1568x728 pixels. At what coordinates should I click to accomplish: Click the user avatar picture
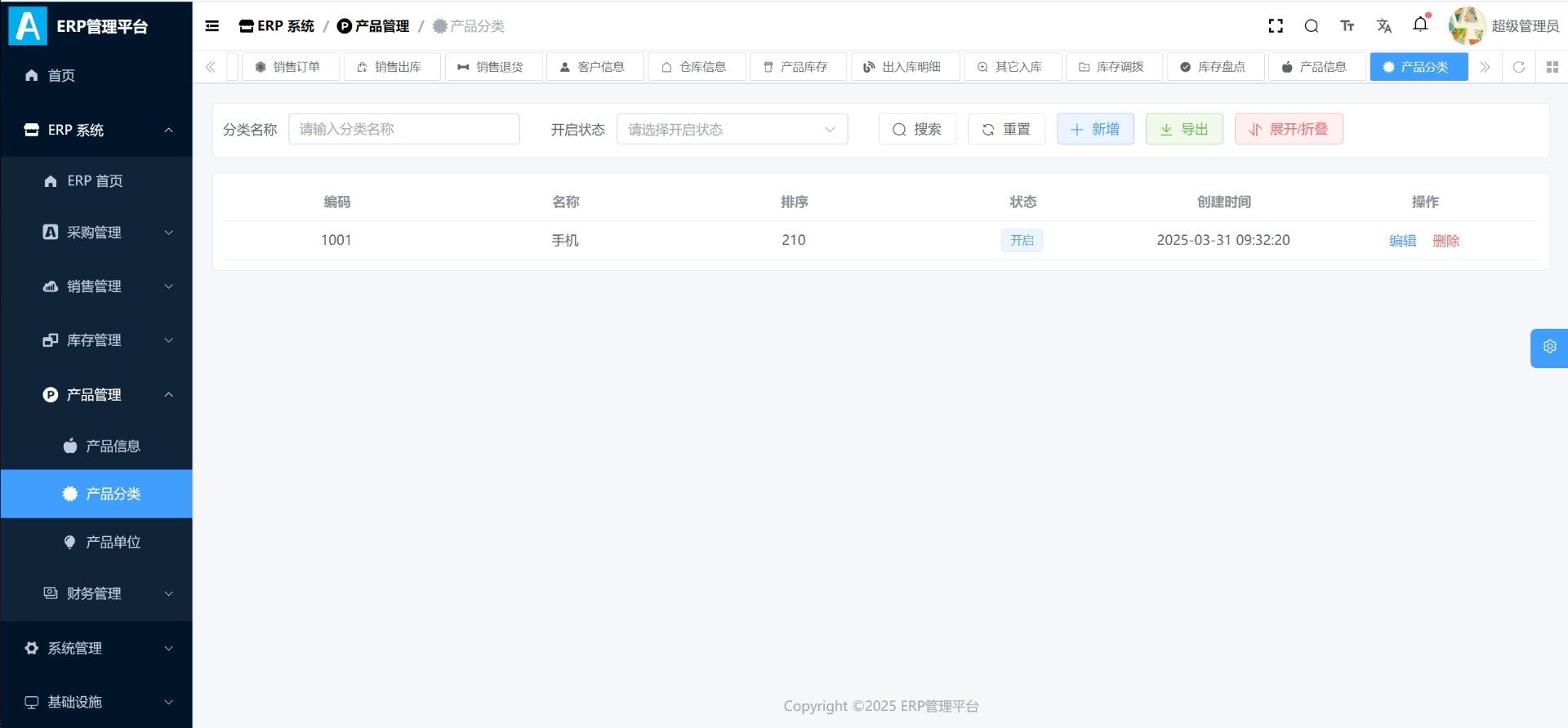click(1467, 26)
